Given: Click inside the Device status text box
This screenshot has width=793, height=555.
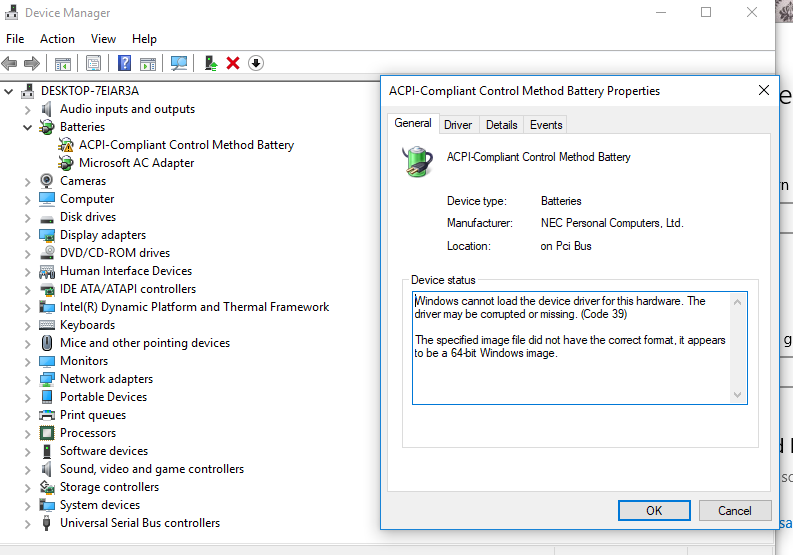Looking at the screenshot, I should (x=580, y=348).
